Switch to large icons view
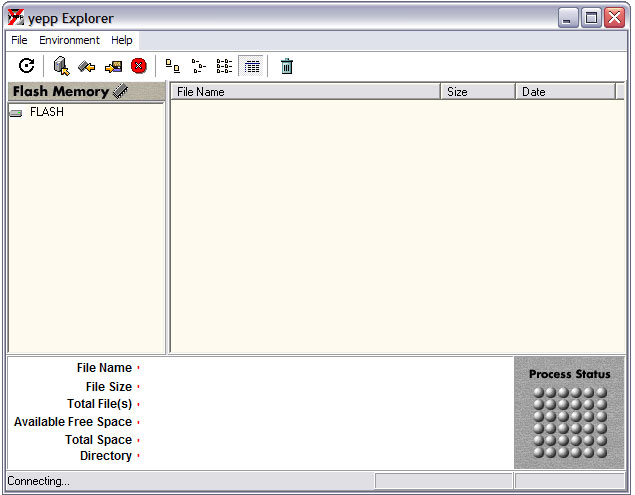 tap(173, 66)
